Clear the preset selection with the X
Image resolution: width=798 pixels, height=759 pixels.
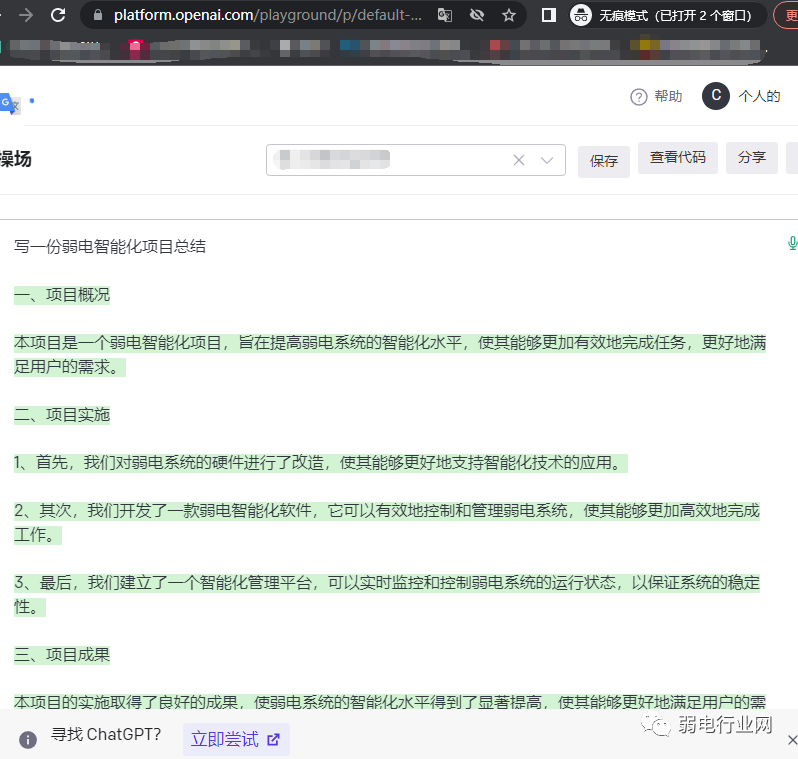(519, 160)
